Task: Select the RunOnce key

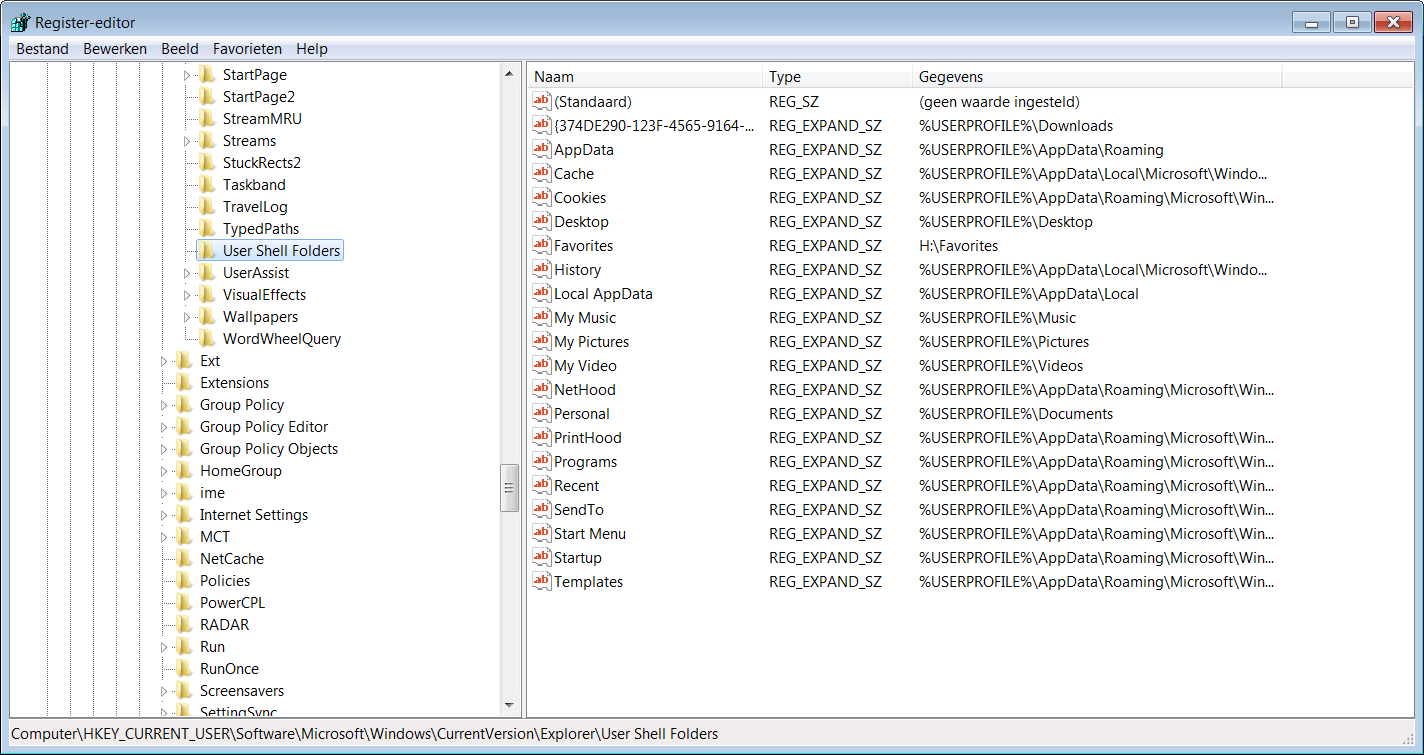Action: (229, 669)
